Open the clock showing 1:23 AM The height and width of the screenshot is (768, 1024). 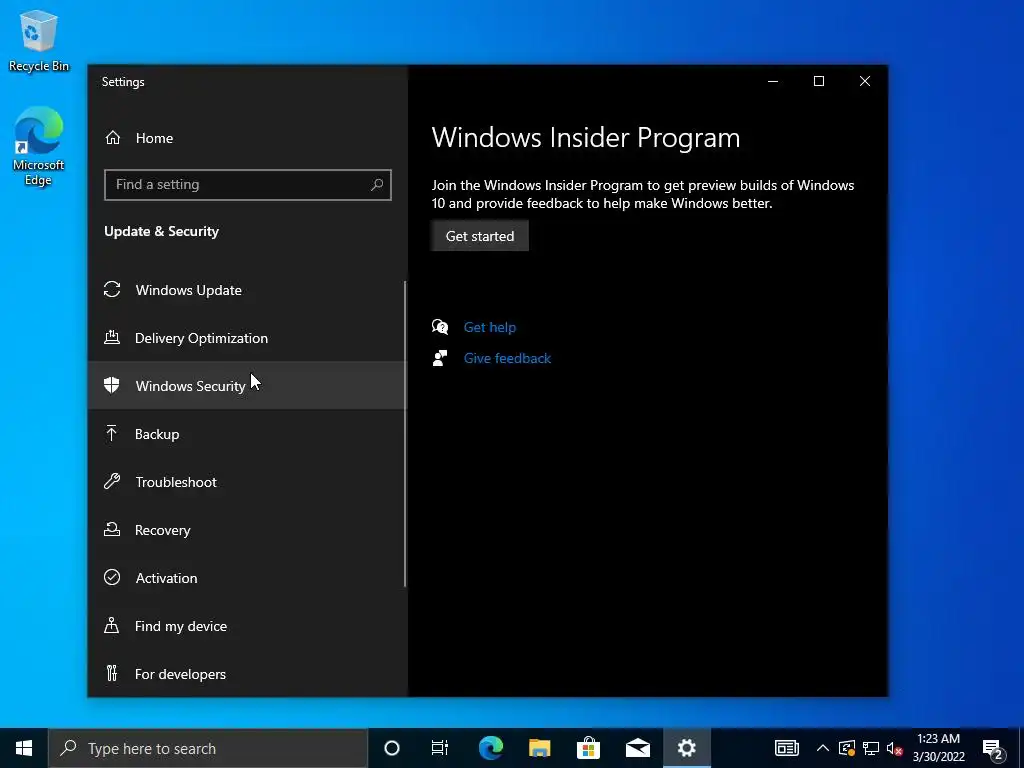point(938,748)
